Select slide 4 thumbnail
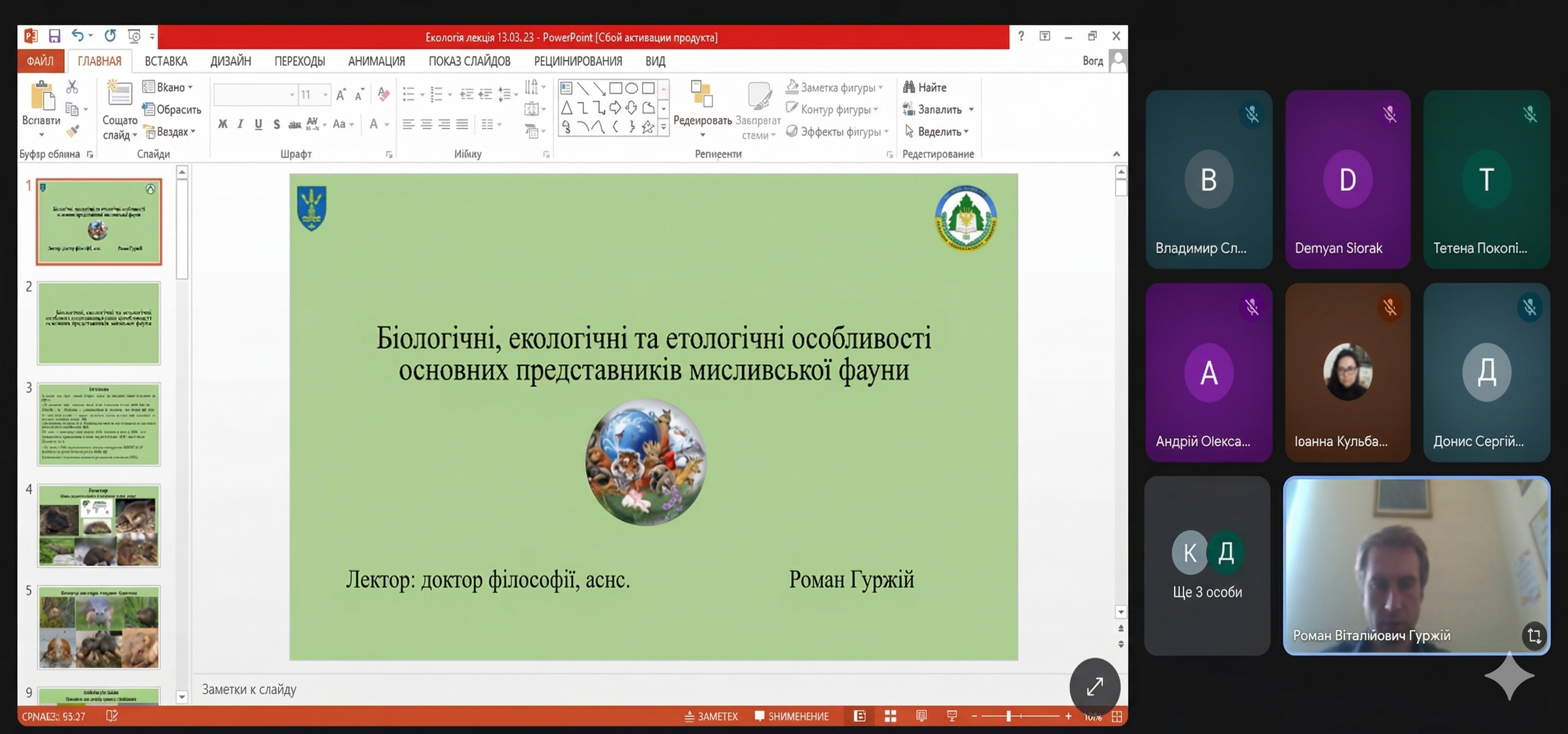This screenshot has width=1568, height=734. 99,525
